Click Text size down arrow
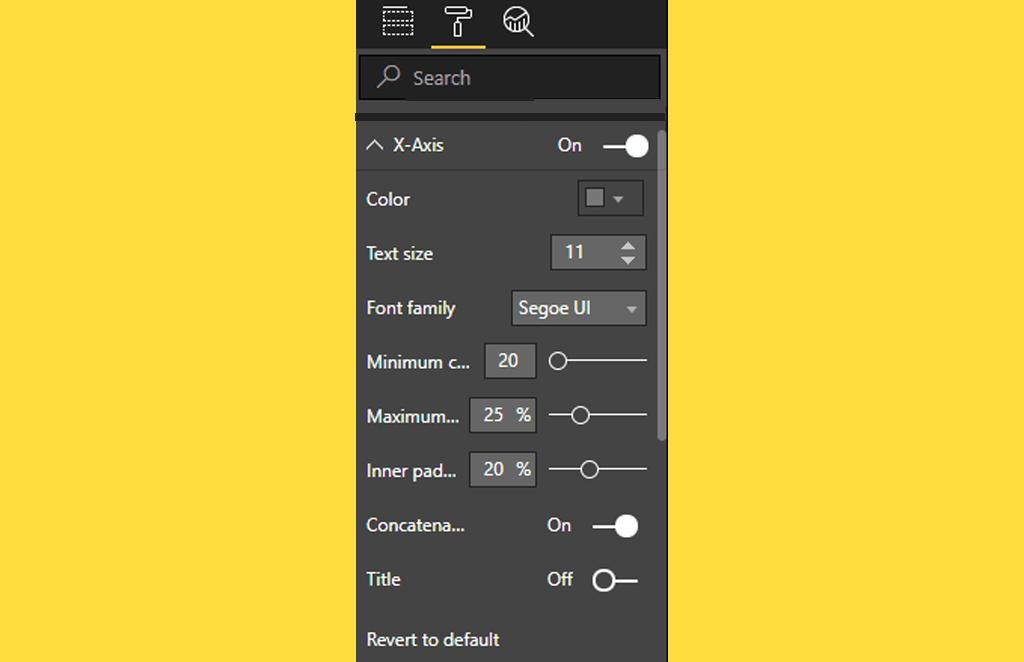Viewport: 1024px width, 662px height. pos(627,260)
